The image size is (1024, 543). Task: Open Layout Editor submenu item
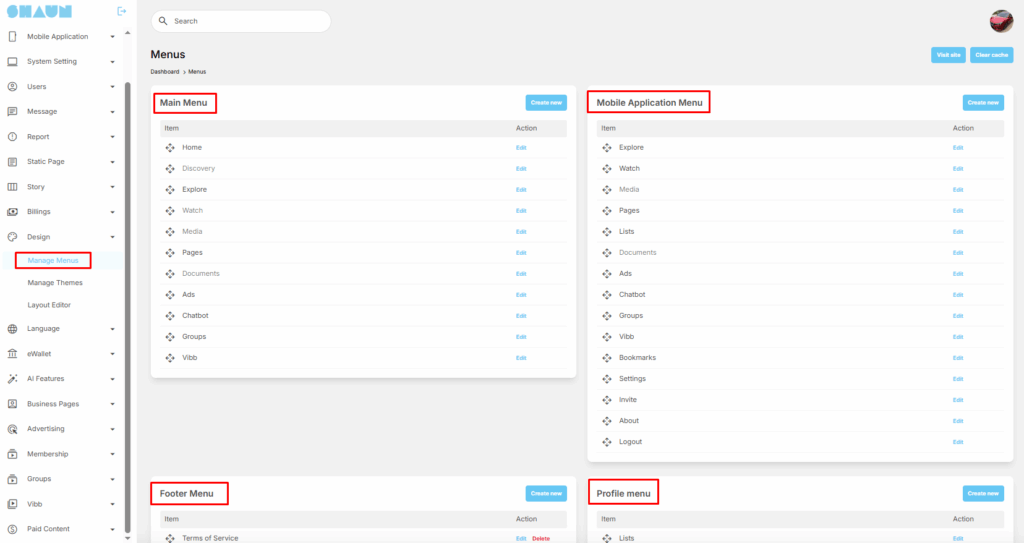tap(49, 305)
